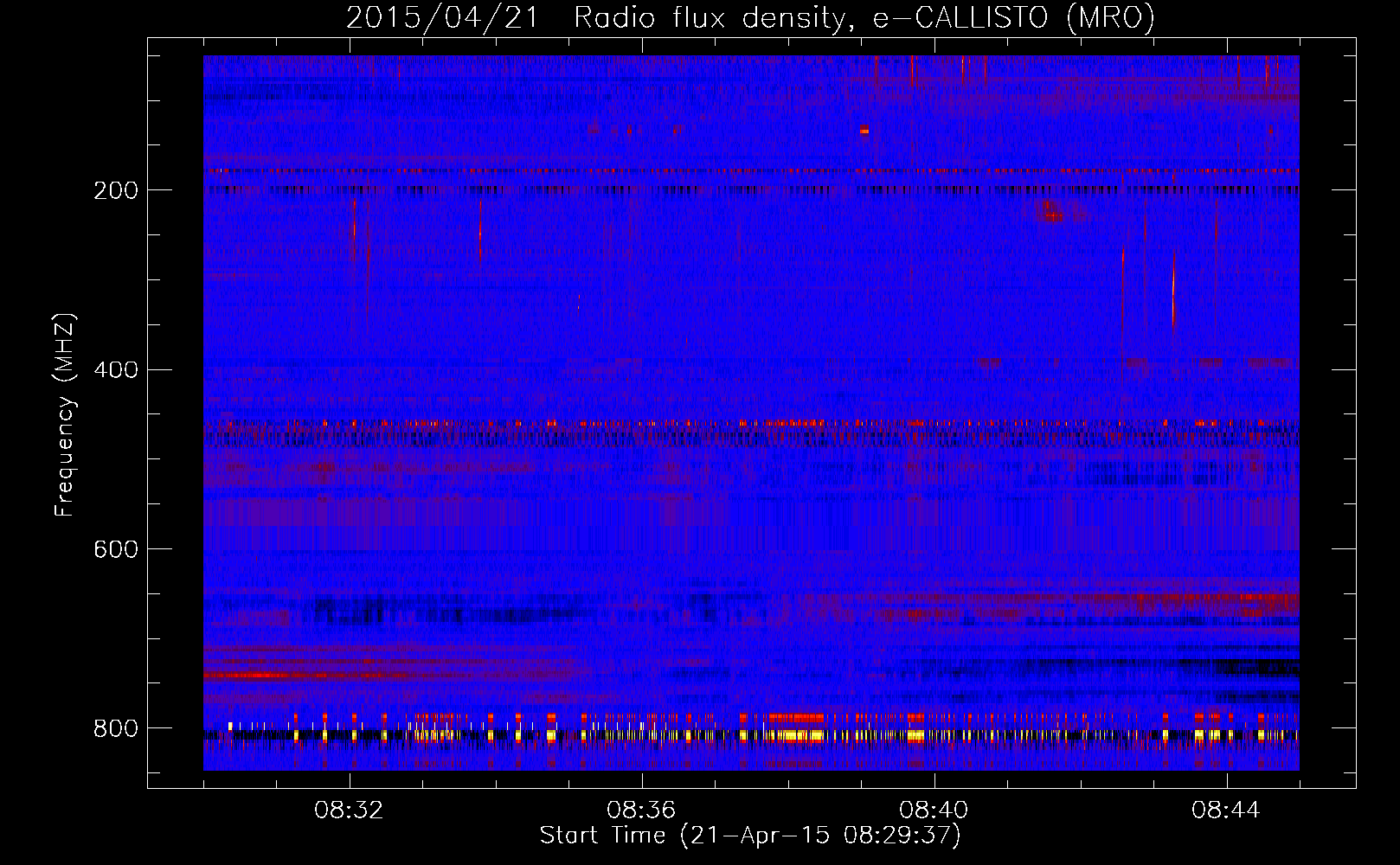Click the "400" frequency tick label

pyautogui.click(x=116, y=370)
